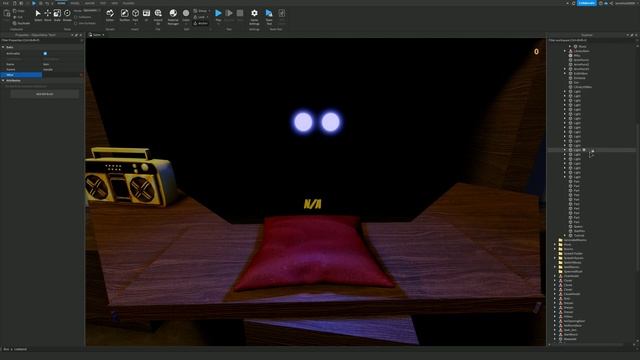
Task: Click Copy in the clipboard group
Action: click(x=18, y=11)
